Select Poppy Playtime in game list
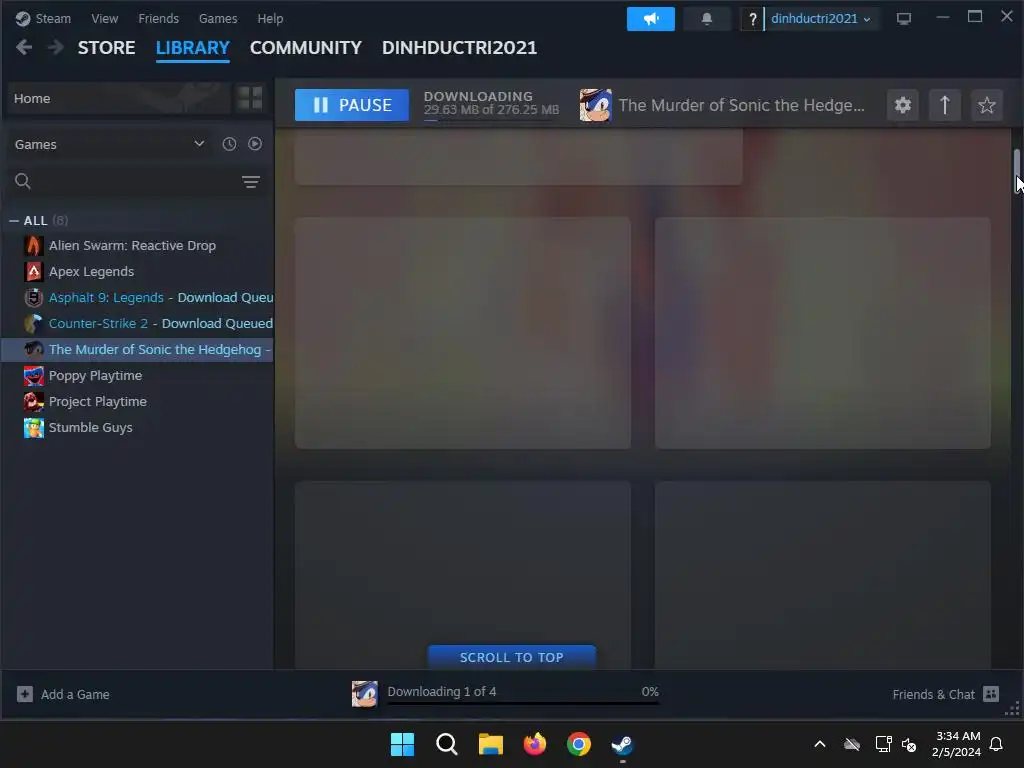1024x768 pixels. coord(95,376)
